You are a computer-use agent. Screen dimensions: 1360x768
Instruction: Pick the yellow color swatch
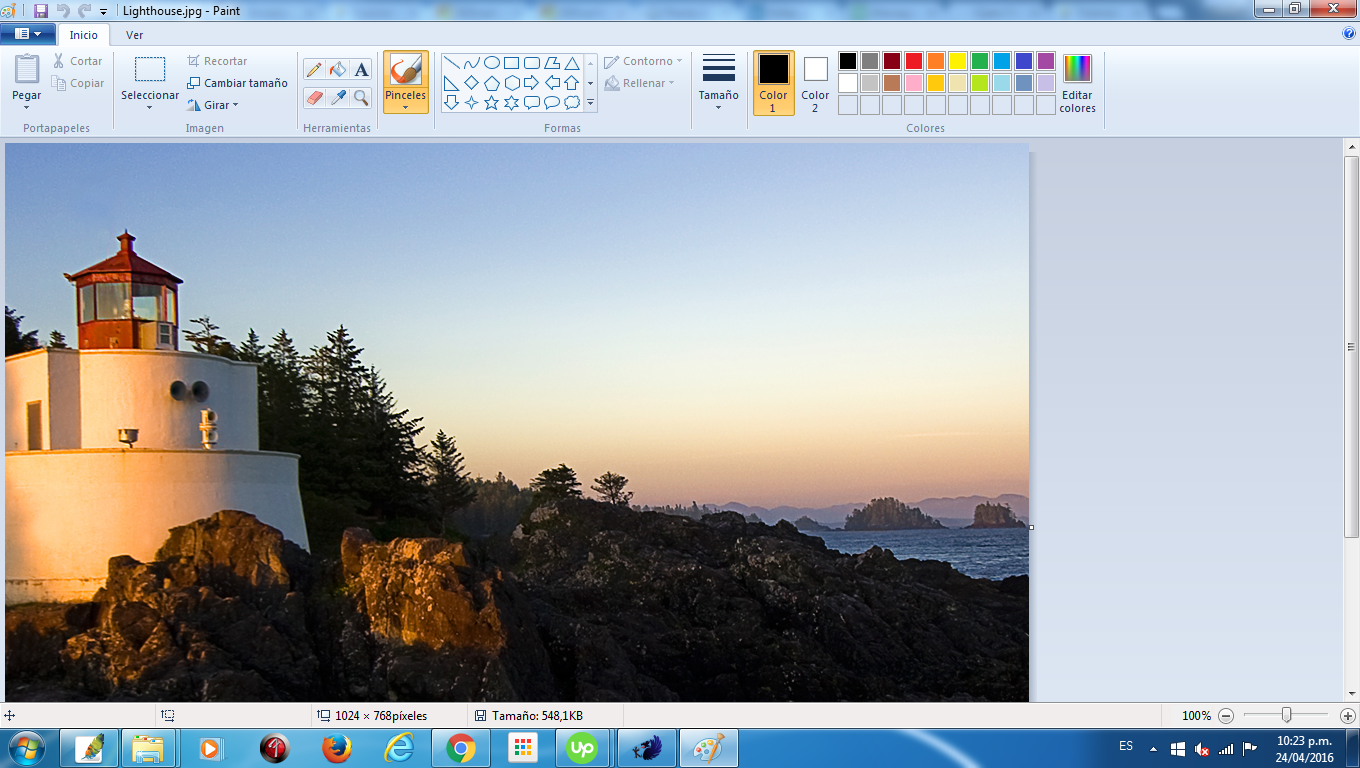point(958,61)
